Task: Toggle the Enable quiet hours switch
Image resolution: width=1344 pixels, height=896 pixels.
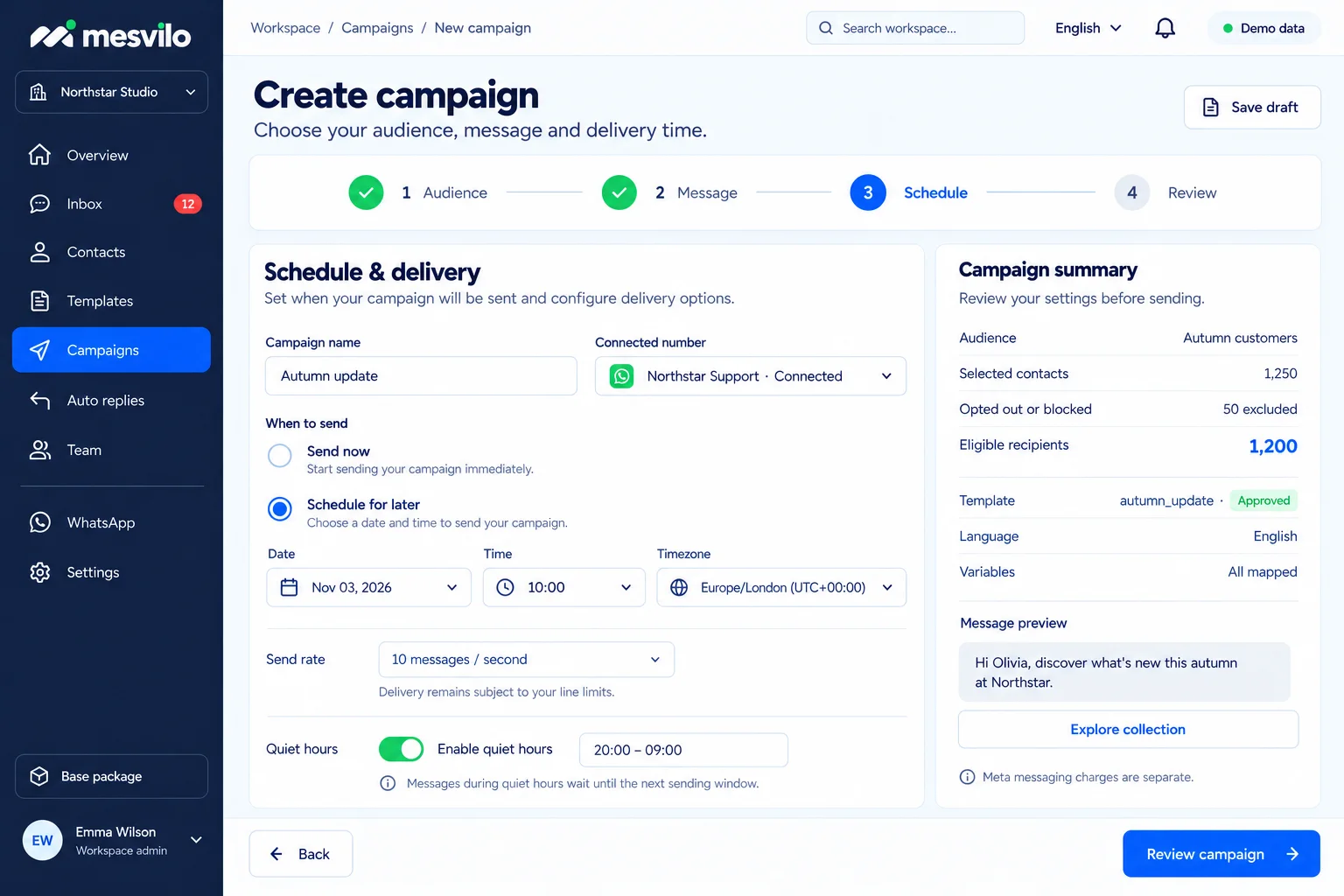Action: [x=401, y=749]
